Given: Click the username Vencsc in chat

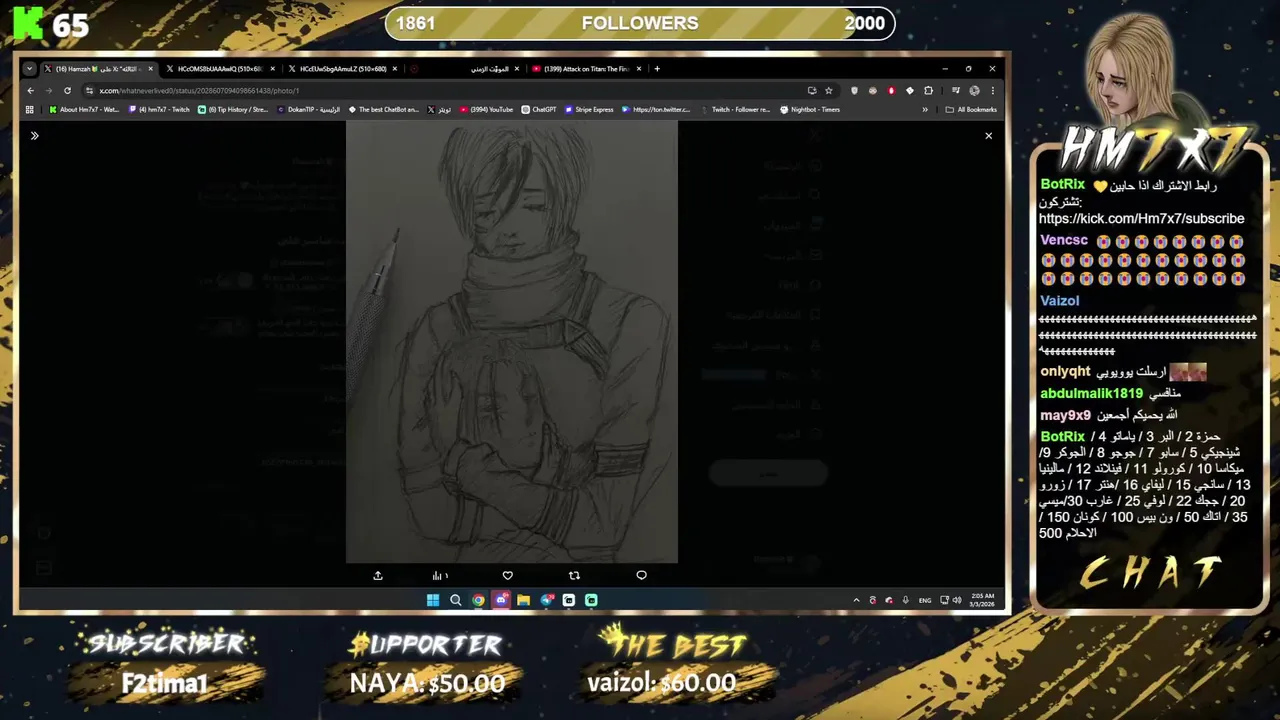Looking at the screenshot, I should coord(1064,241).
